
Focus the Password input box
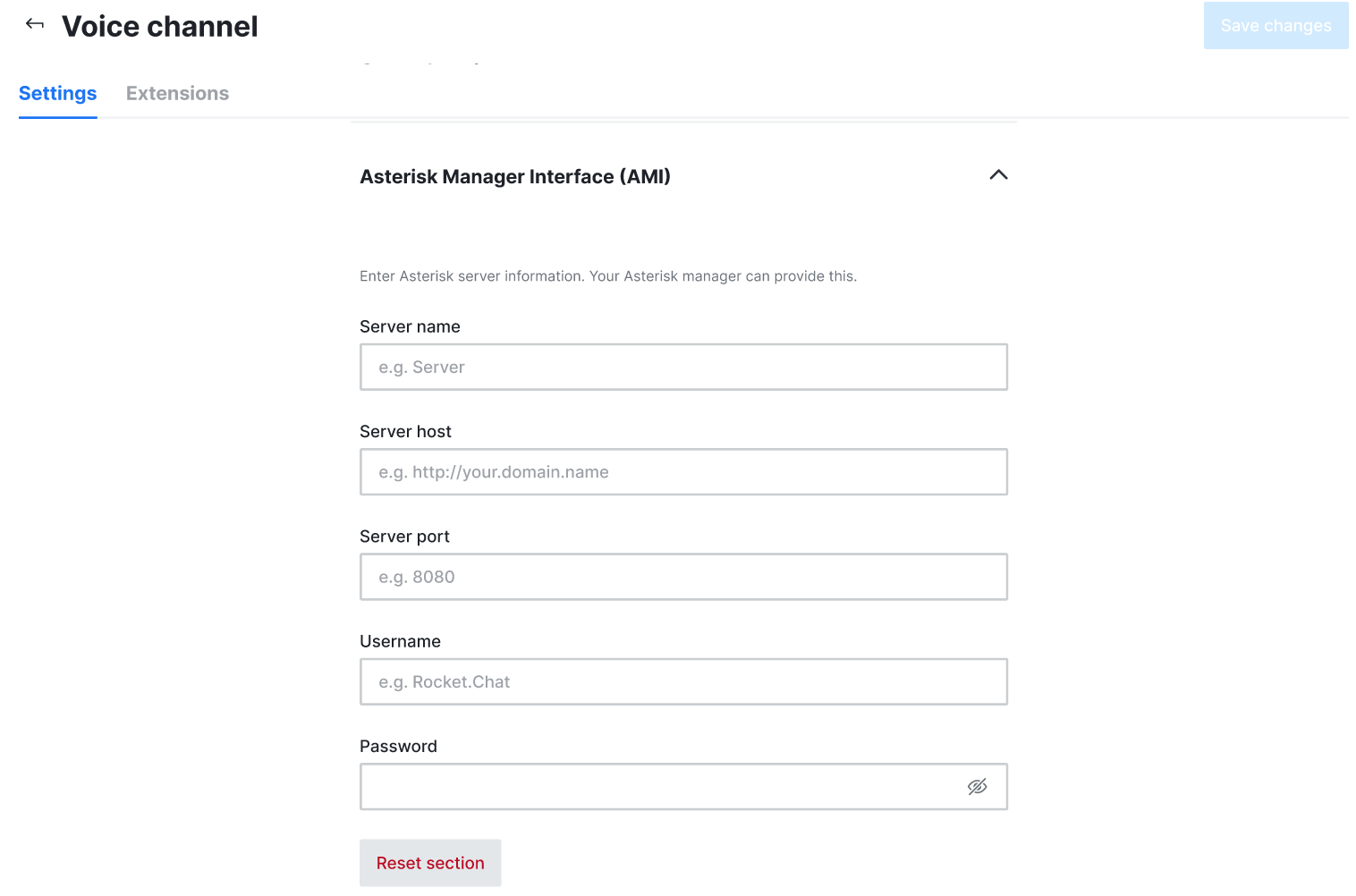(x=657, y=787)
